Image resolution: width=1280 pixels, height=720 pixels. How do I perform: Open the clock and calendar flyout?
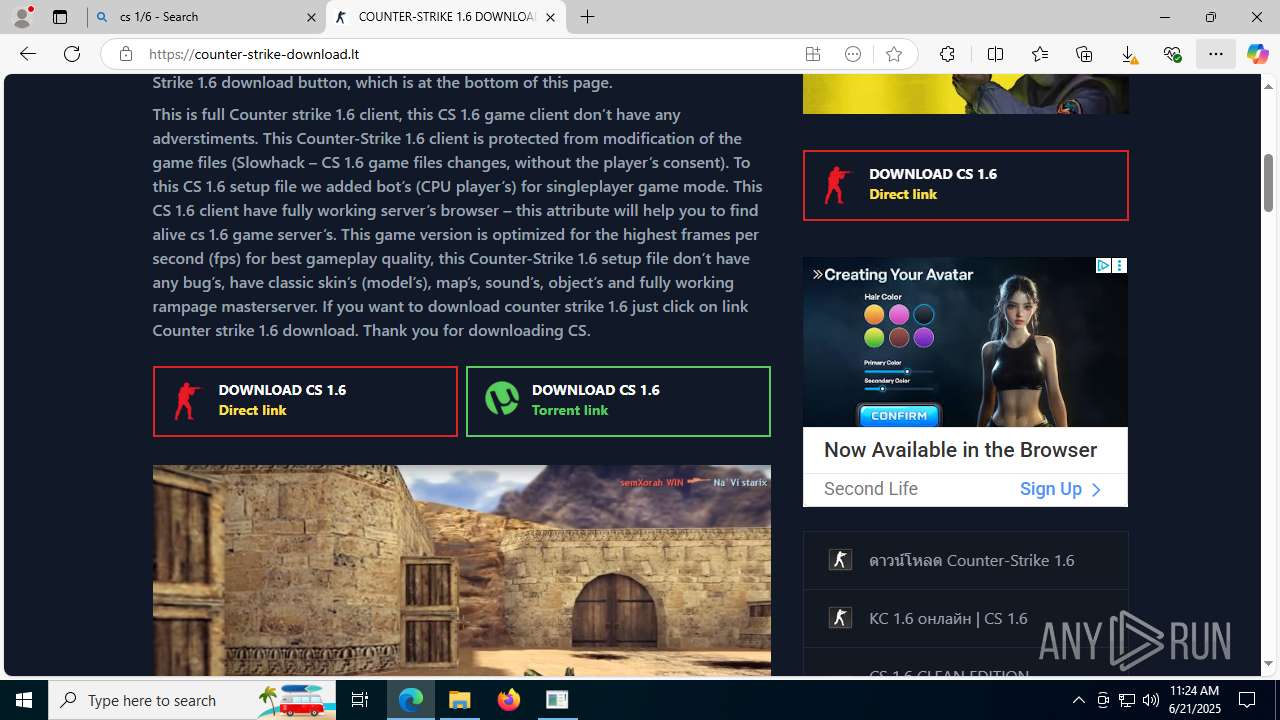[1194, 700]
